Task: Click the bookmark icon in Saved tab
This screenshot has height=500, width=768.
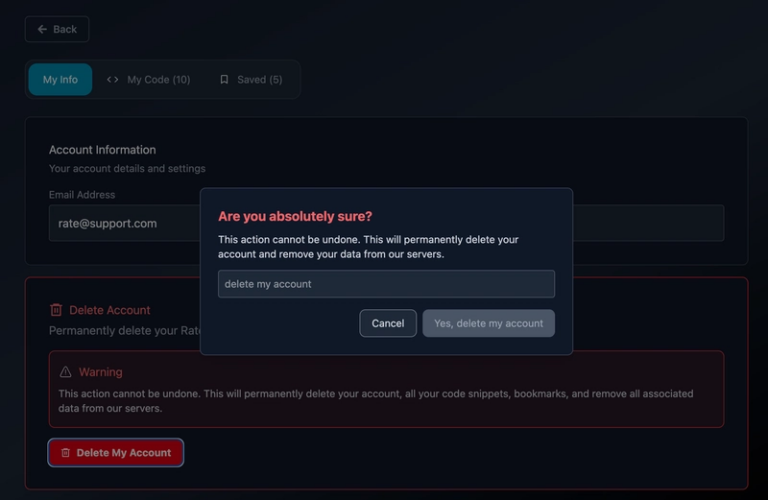Action: click(224, 80)
